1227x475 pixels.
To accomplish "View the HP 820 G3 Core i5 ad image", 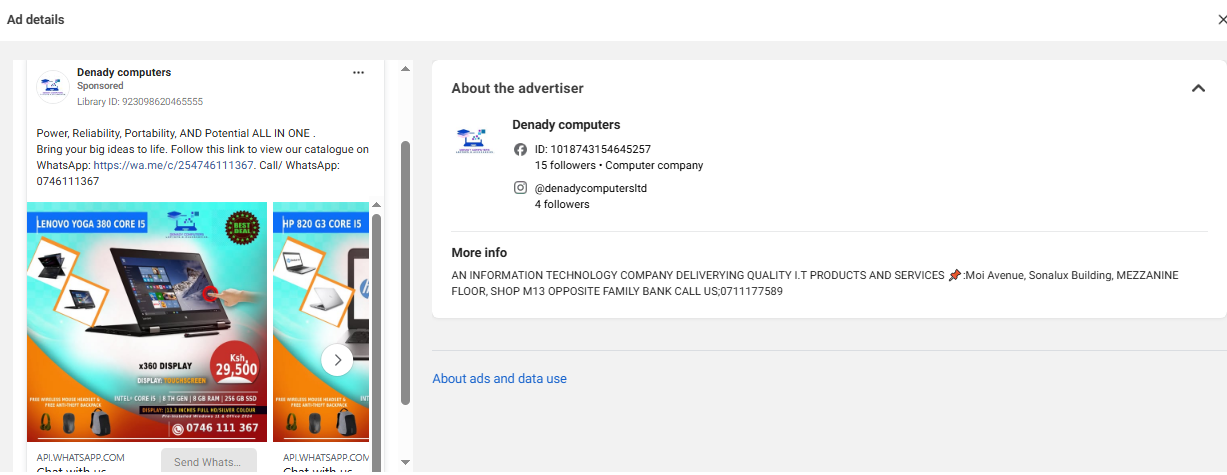I will (x=321, y=322).
